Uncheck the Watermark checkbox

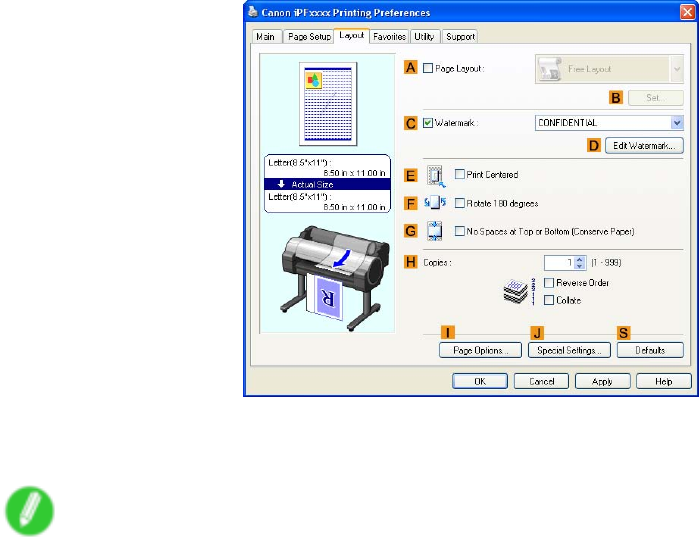pos(428,123)
